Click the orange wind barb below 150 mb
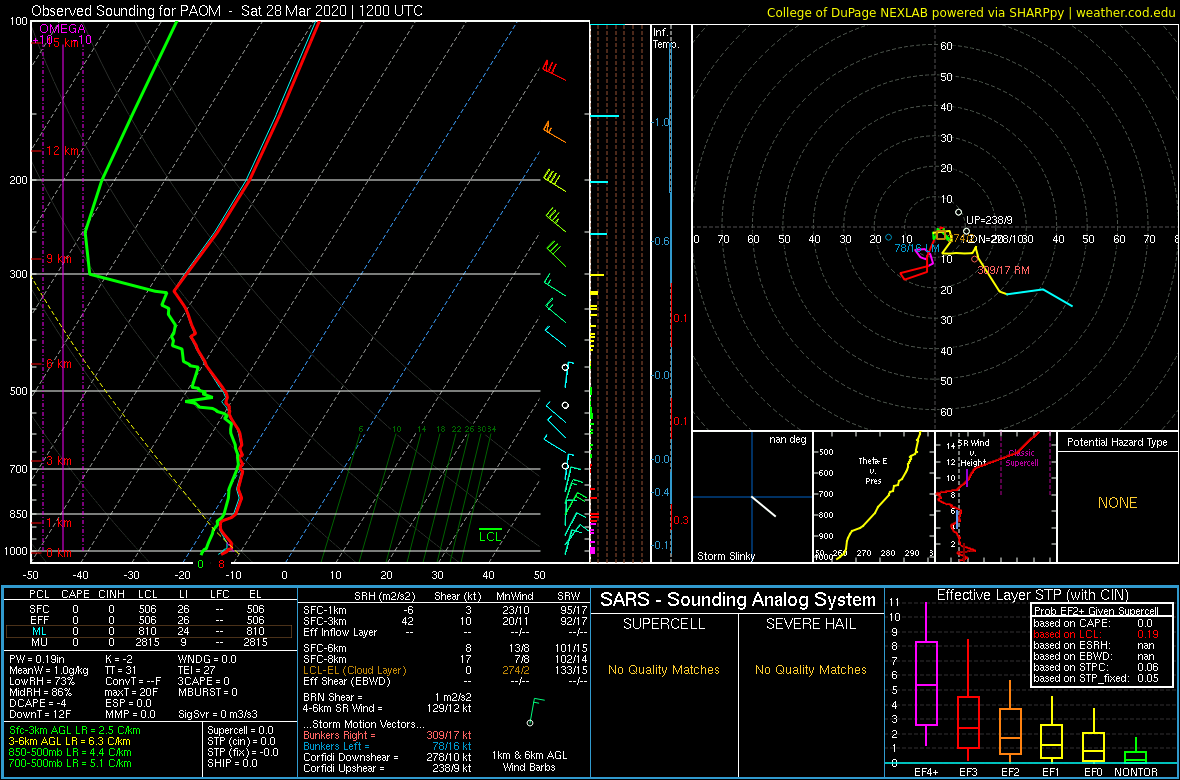This screenshot has width=1180, height=780. tap(554, 132)
